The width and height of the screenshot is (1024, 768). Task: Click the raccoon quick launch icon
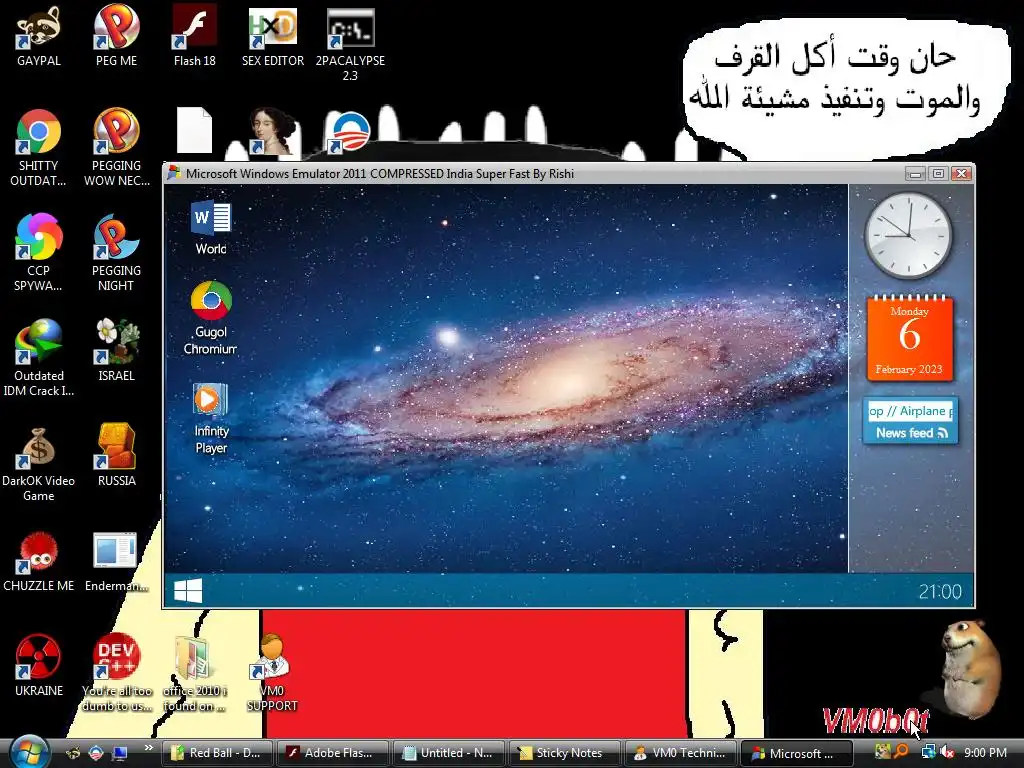pos(73,753)
